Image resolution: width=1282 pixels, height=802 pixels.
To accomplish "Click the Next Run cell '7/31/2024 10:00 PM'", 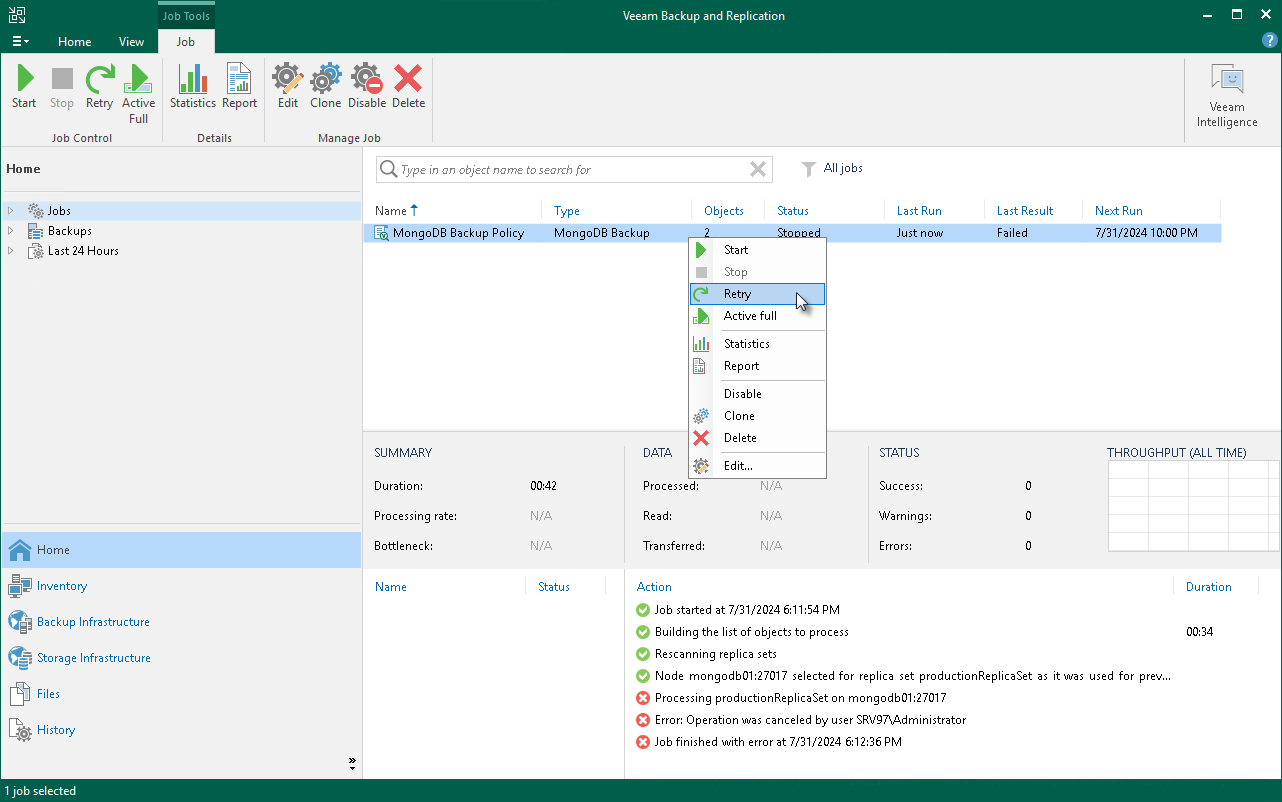I will tap(1146, 233).
